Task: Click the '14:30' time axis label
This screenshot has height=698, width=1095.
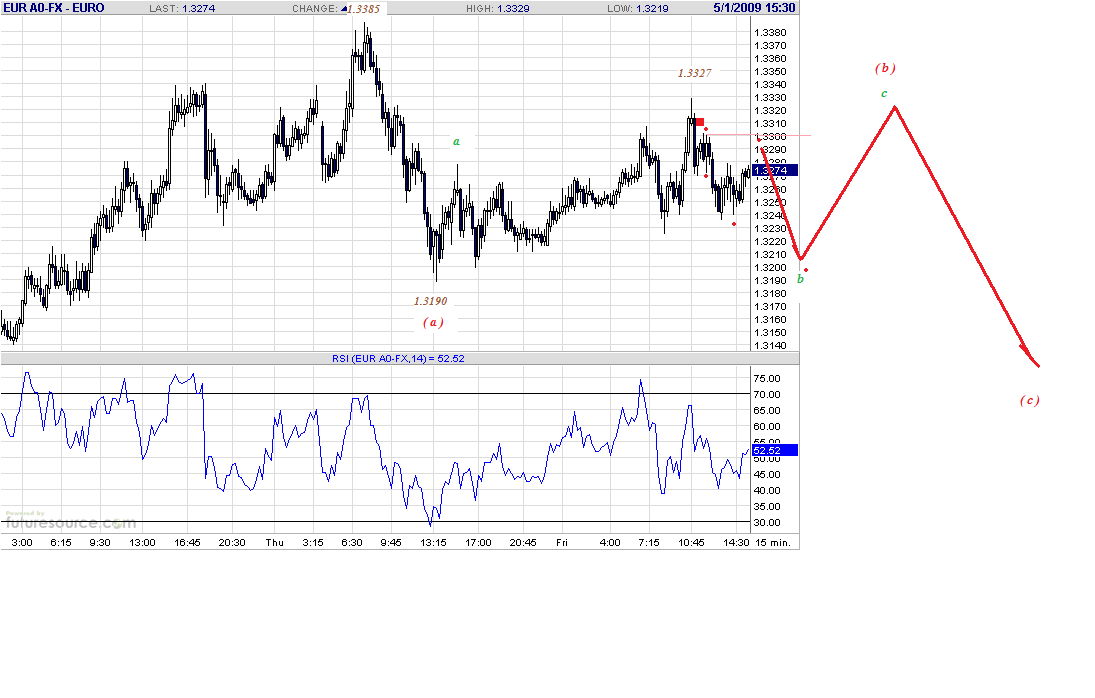Action: [x=736, y=542]
